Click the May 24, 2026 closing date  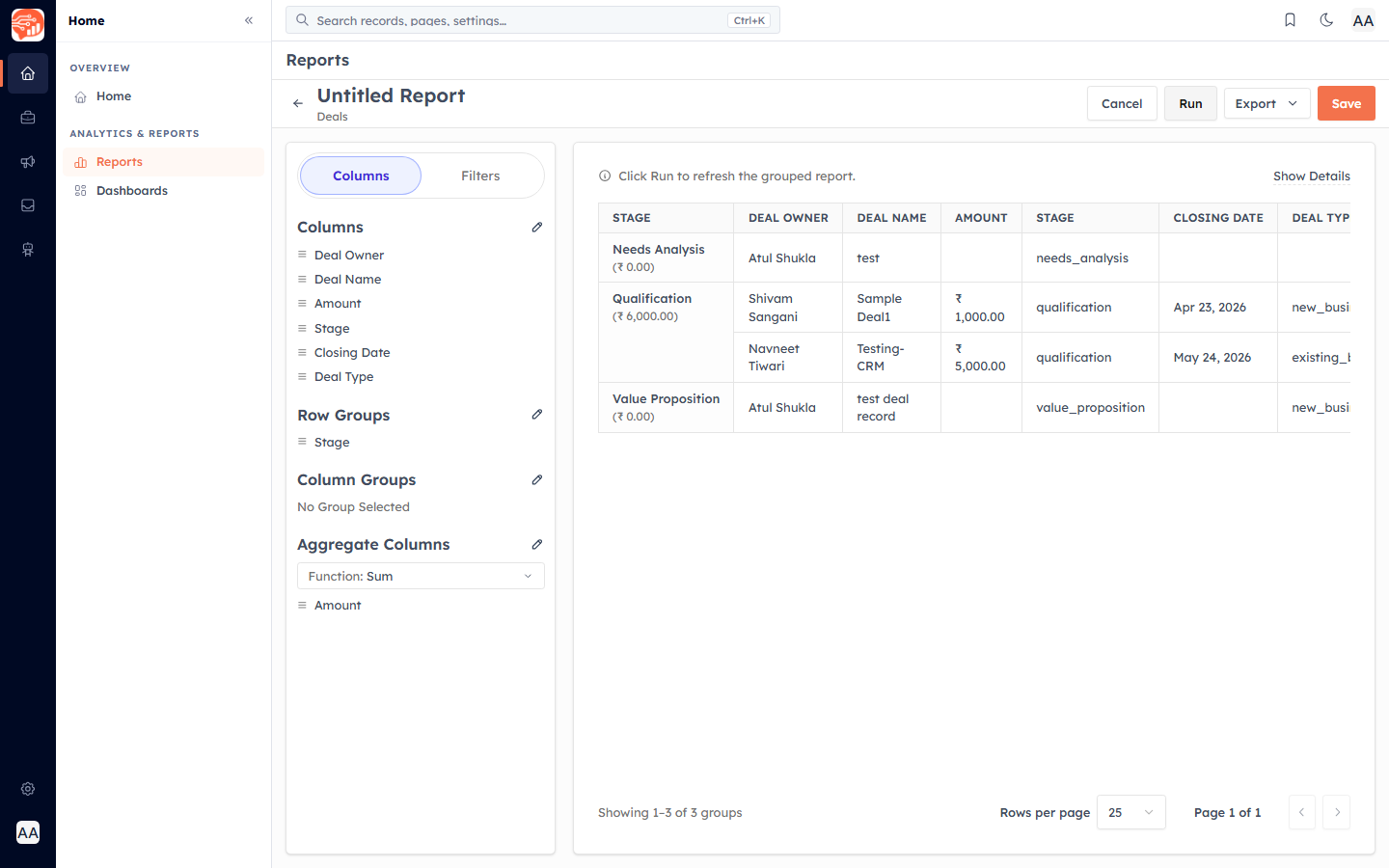pos(1218,358)
